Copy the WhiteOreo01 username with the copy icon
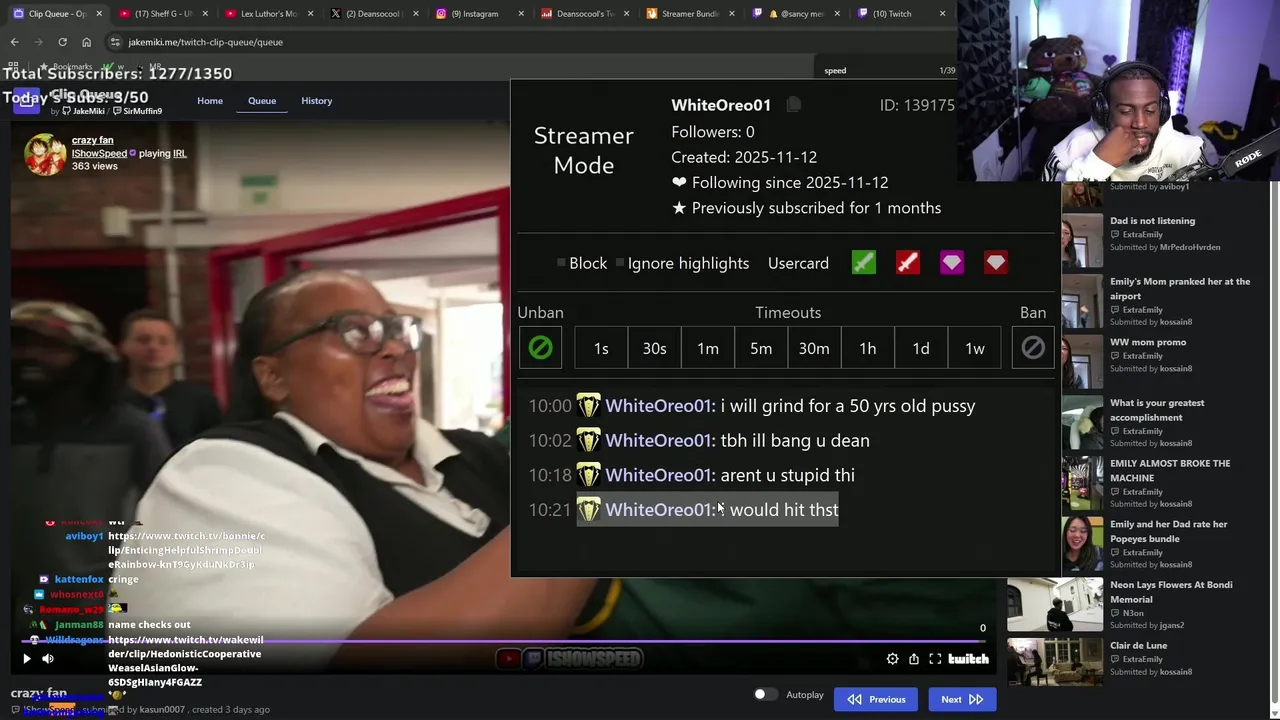 pyautogui.click(x=793, y=105)
